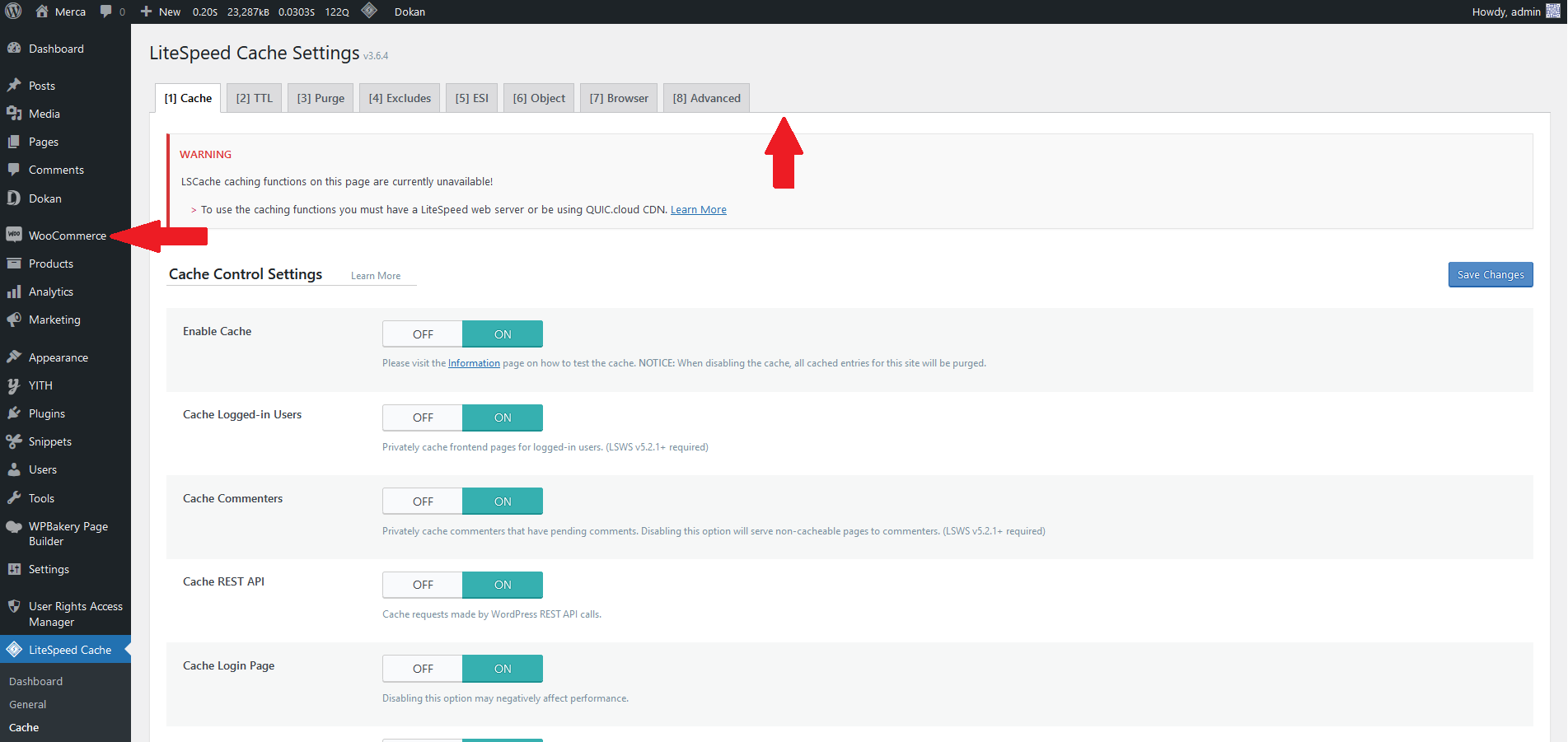The height and width of the screenshot is (742, 1568).
Task: Click the Settings sliders icon
Action: pyautogui.click(x=14, y=569)
